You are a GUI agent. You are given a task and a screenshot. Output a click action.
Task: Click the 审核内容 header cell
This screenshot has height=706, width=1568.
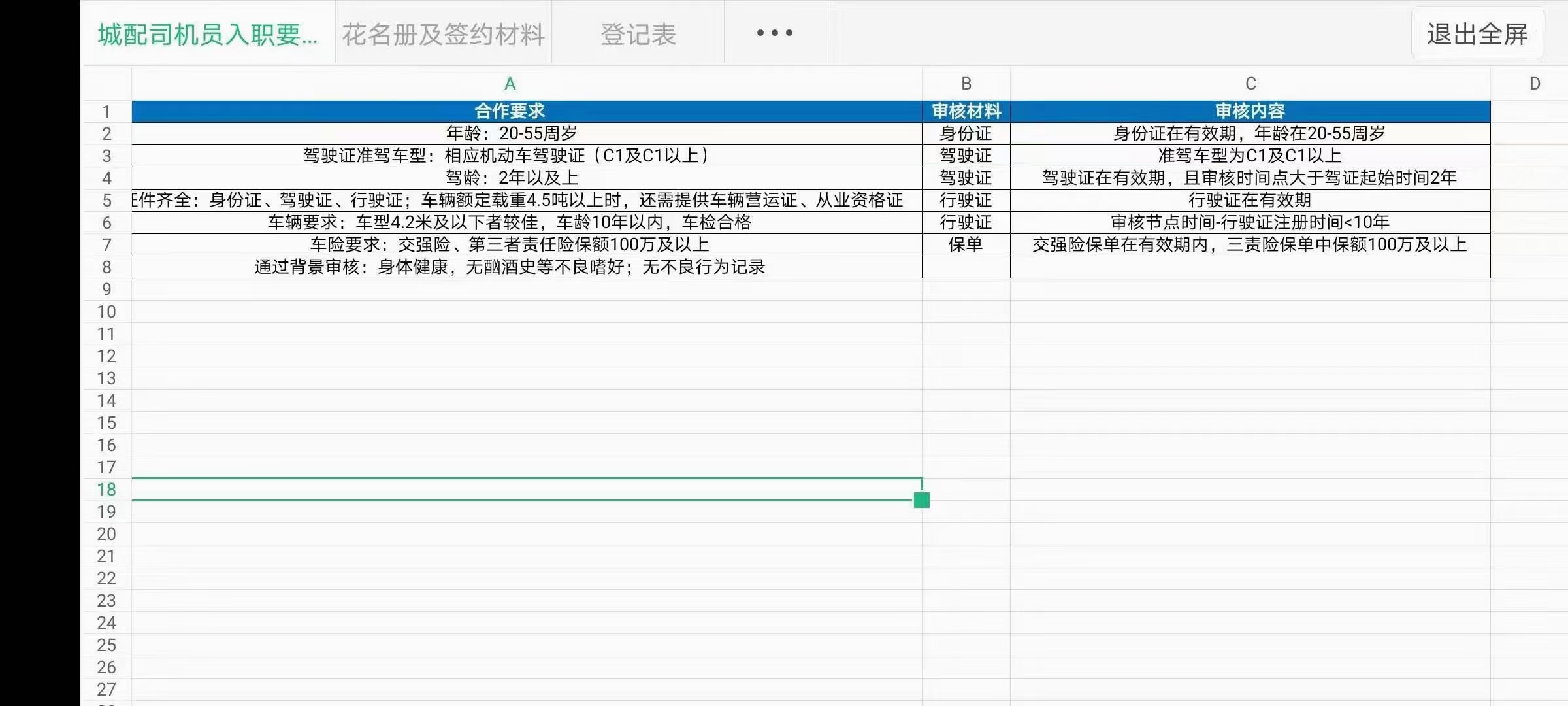click(x=1250, y=111)
